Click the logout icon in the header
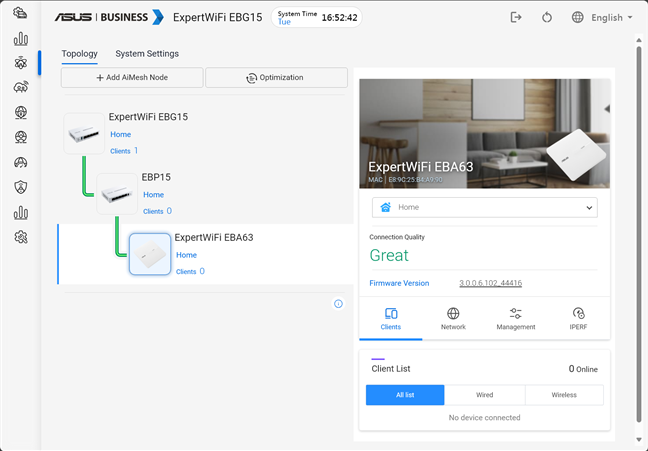 click(516, 17)
